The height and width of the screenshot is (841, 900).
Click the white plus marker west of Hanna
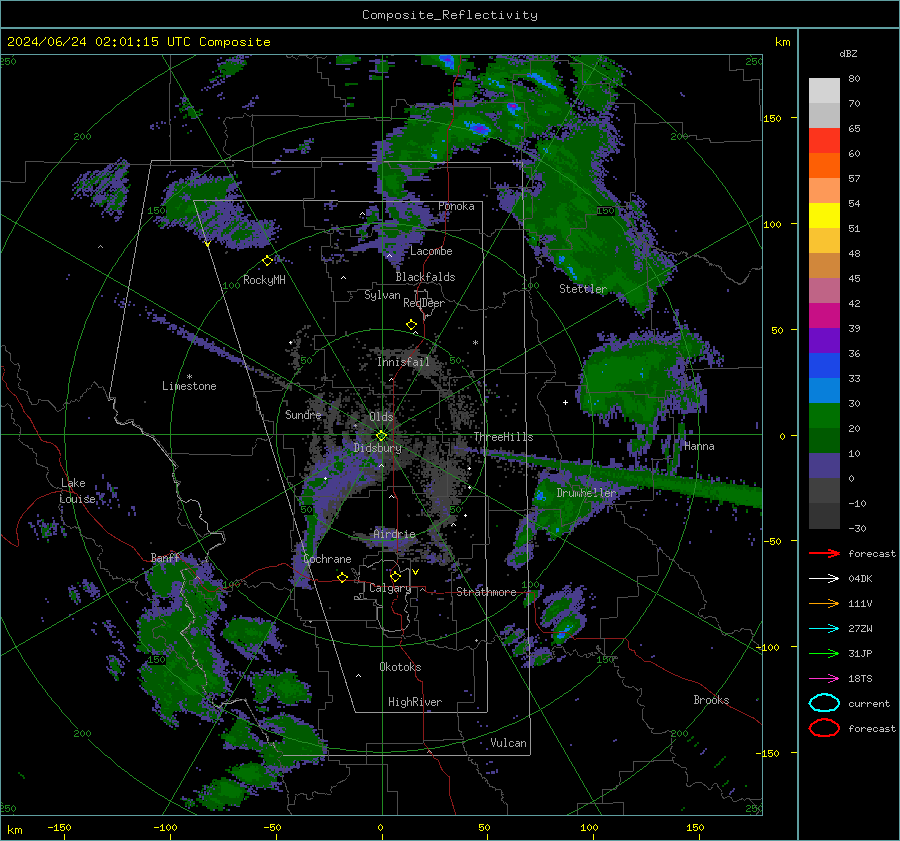coord(565,402)
